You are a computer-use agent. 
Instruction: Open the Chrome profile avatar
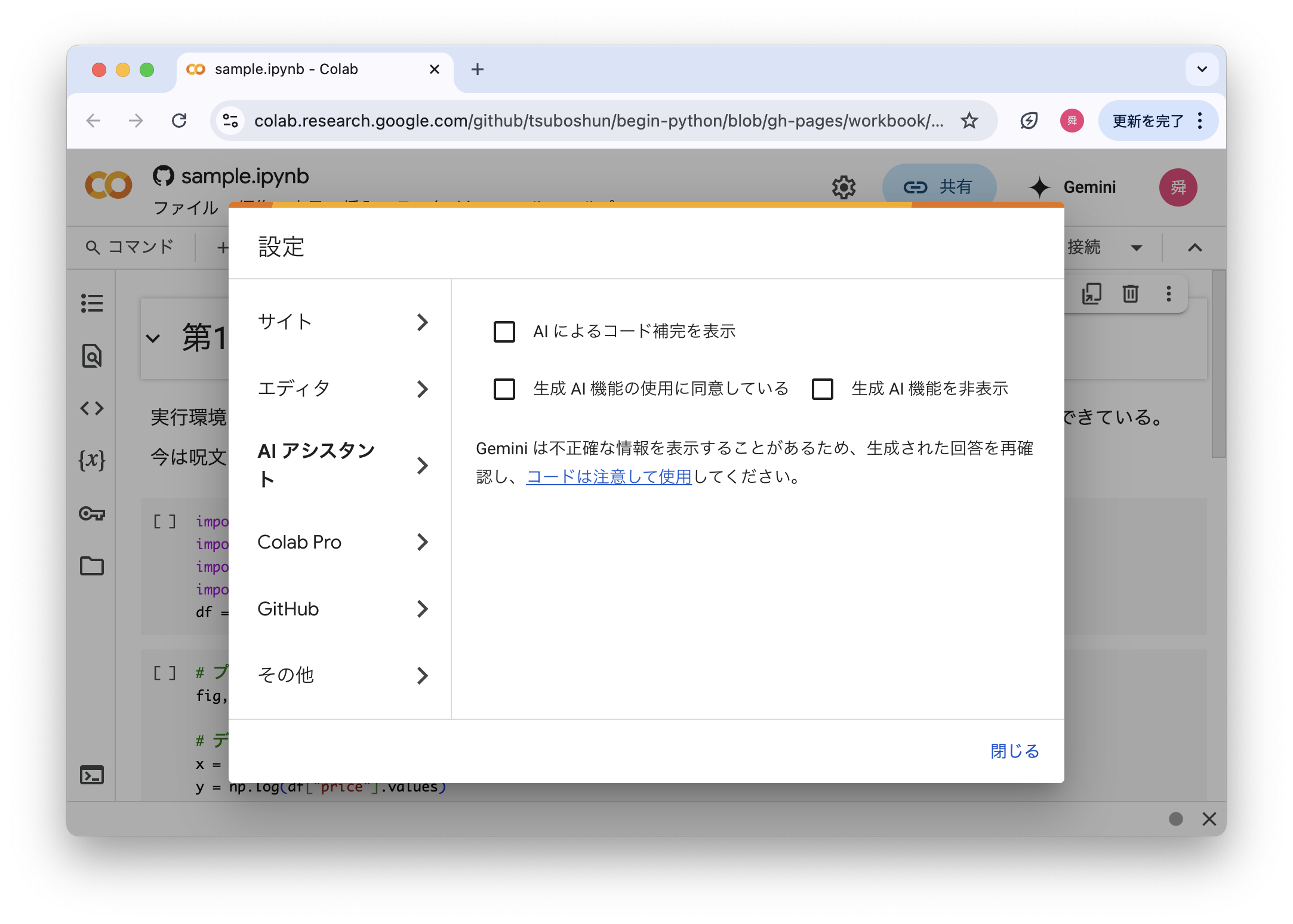[x=1072, y=121]
